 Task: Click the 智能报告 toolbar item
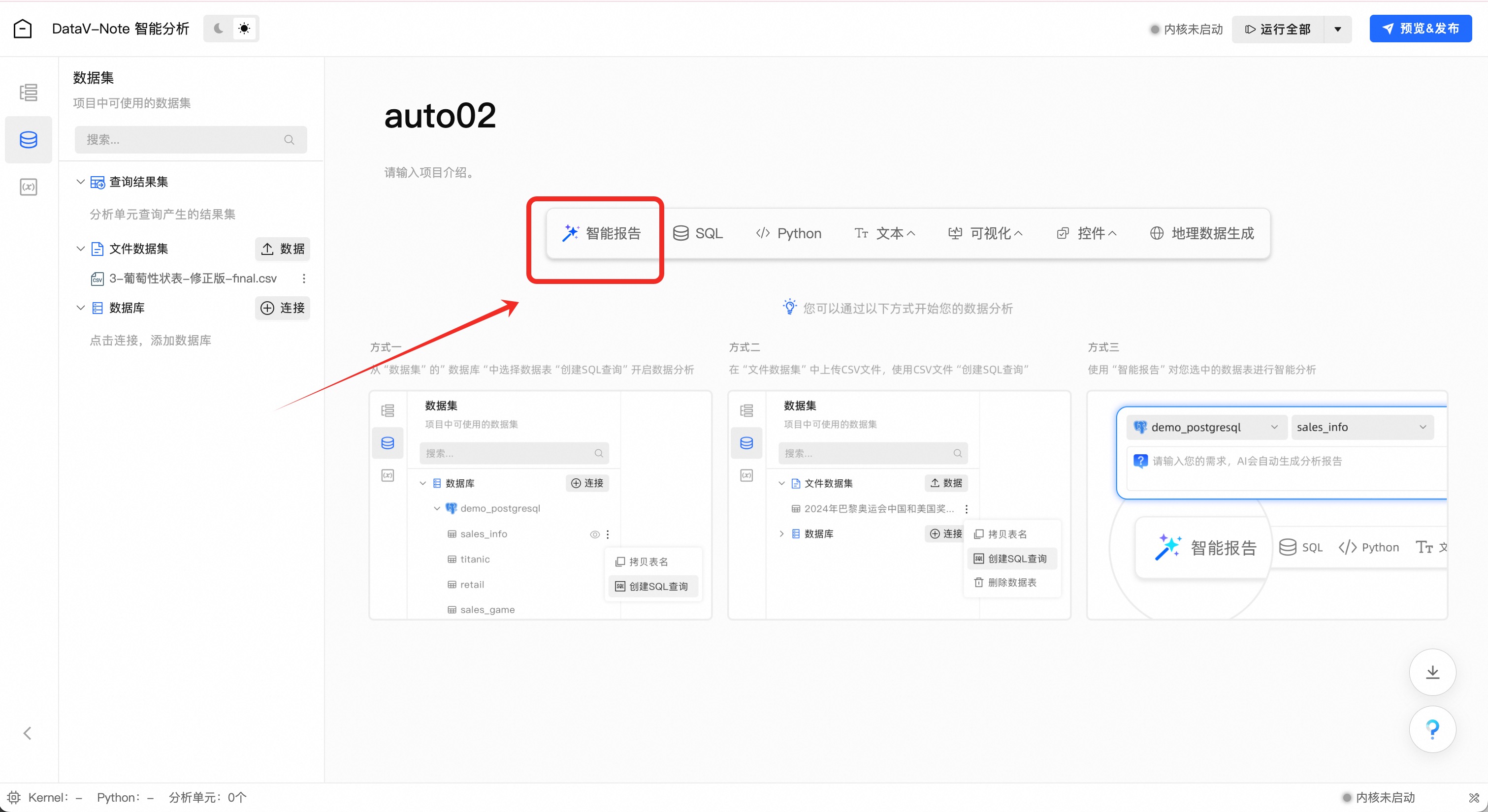(x=602, y=233)
